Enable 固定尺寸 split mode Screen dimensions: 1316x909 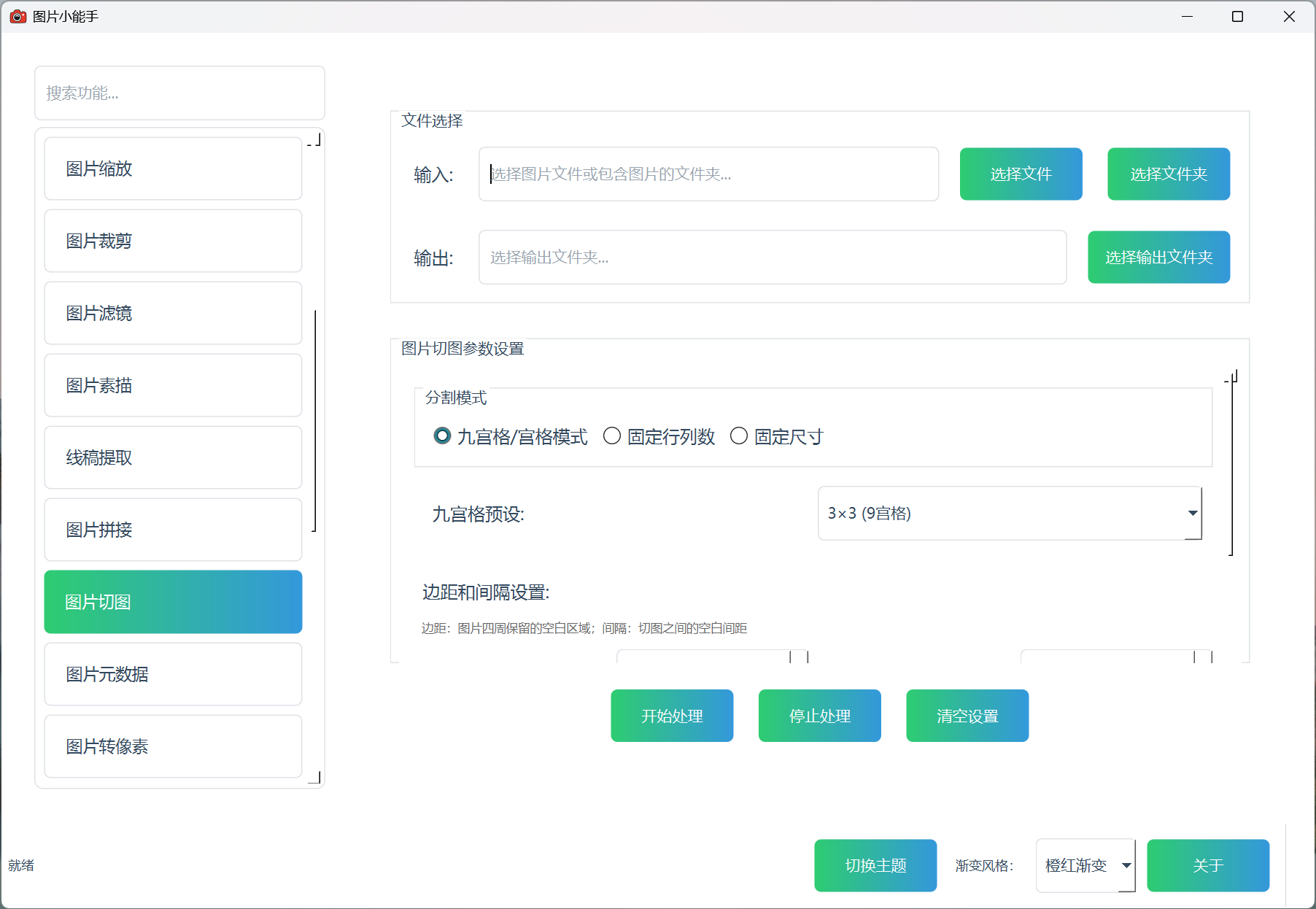pos(739,436)
